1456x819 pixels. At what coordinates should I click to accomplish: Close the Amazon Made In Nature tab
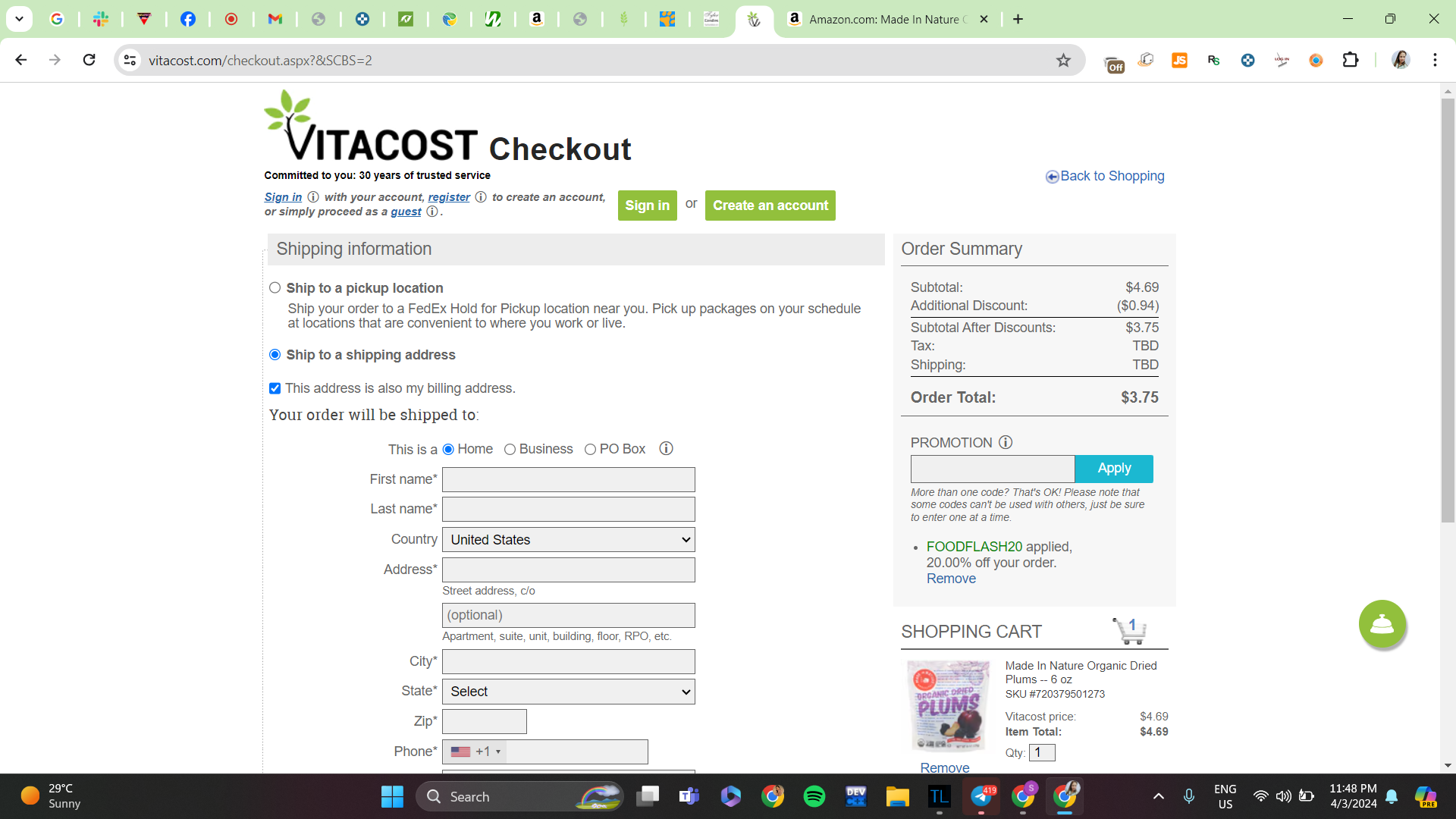pyautogui.click(x=984, y=19)
